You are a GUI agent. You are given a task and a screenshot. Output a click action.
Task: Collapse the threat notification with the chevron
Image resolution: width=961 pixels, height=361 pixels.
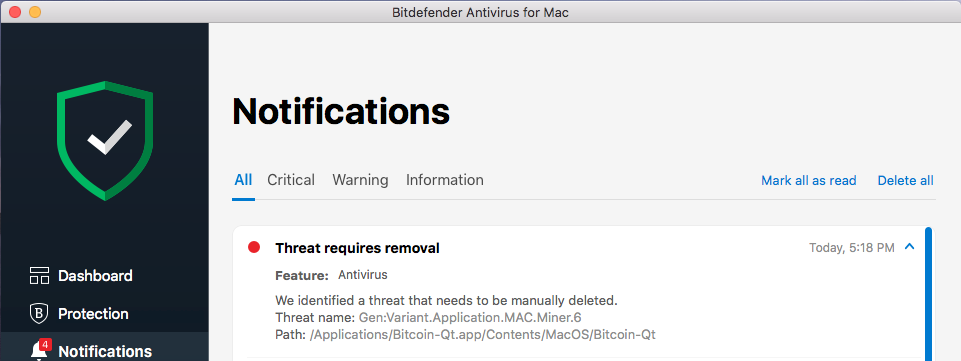click(910, 247)
